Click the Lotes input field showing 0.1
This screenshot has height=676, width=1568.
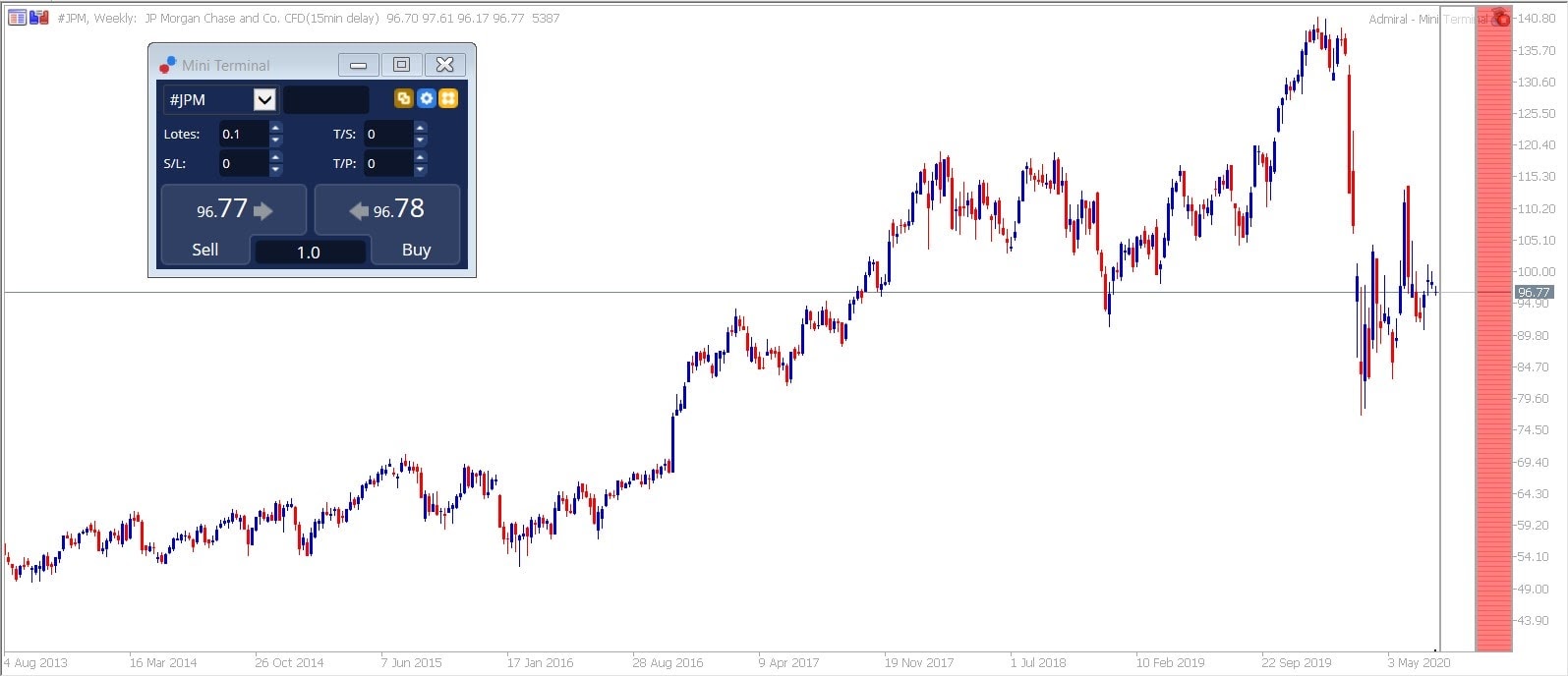click(243, 134)
